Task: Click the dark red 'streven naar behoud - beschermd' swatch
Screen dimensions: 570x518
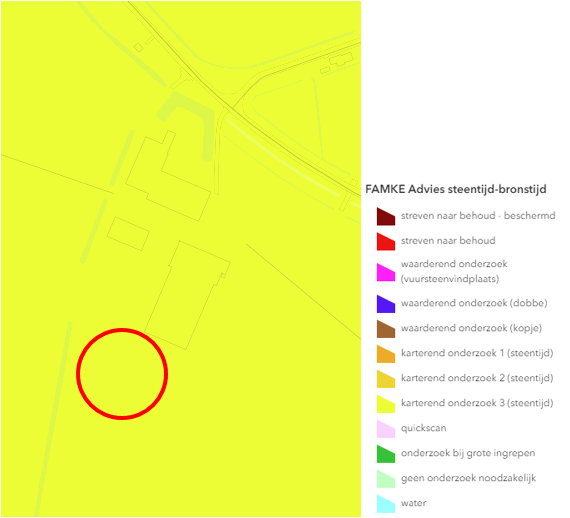Action: point(386,217)
